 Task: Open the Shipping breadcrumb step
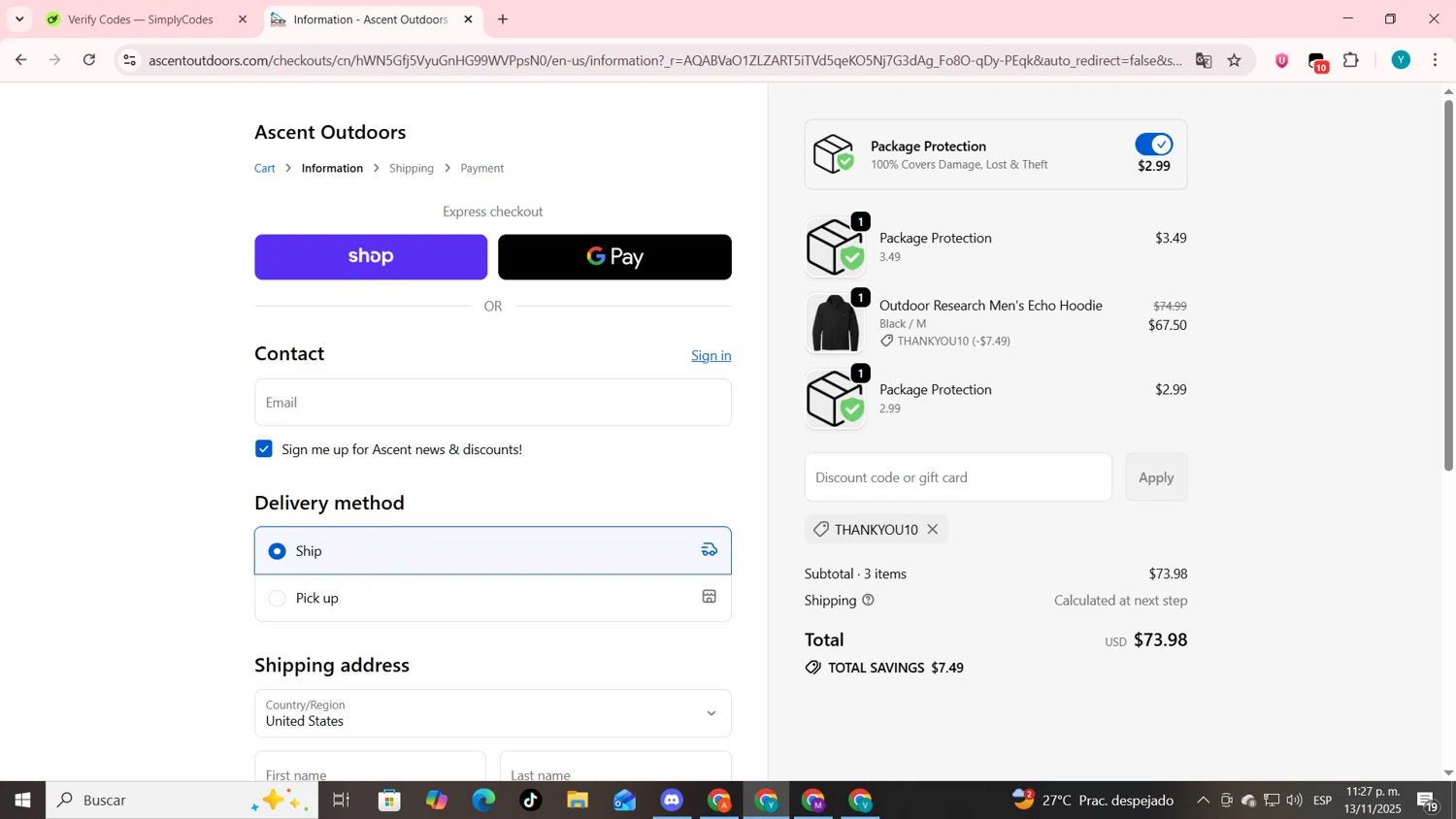tap(412, 168)
